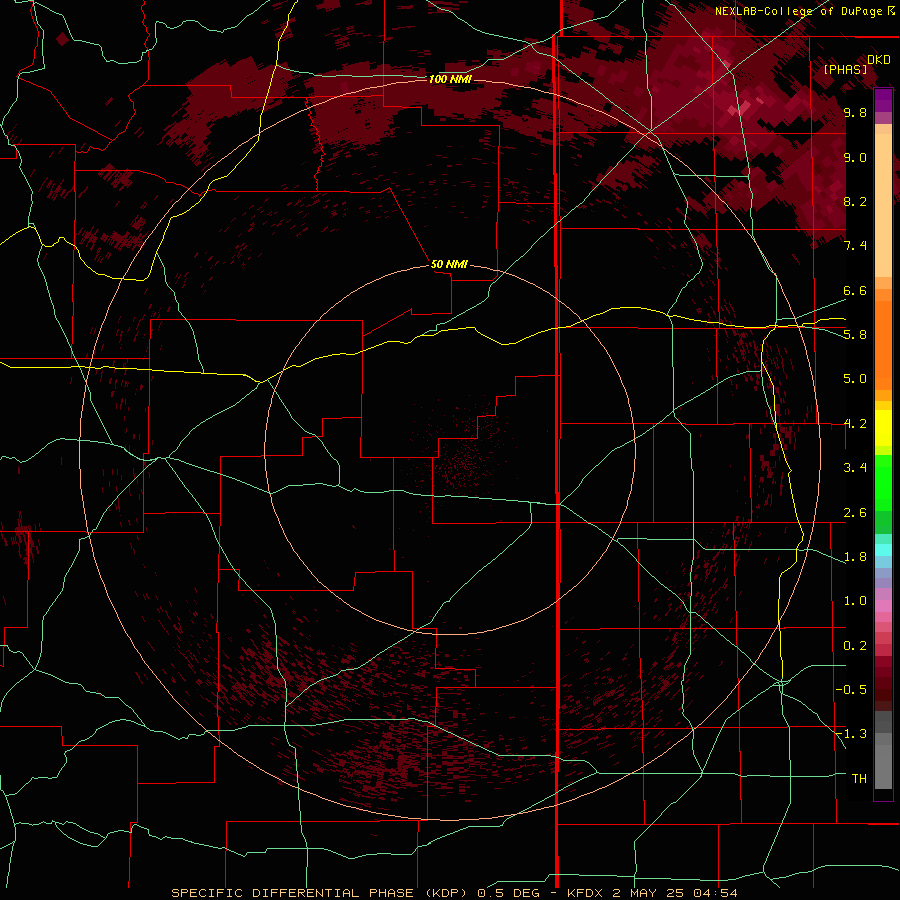
Task: Click the 1.0 value on the color scale
Action: (855, 601)
